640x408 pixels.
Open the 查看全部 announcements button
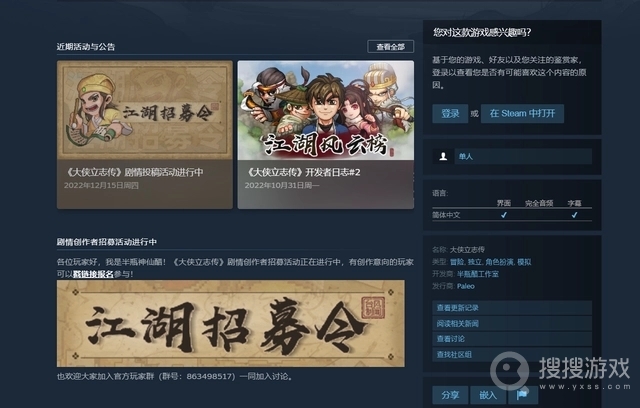391,47
